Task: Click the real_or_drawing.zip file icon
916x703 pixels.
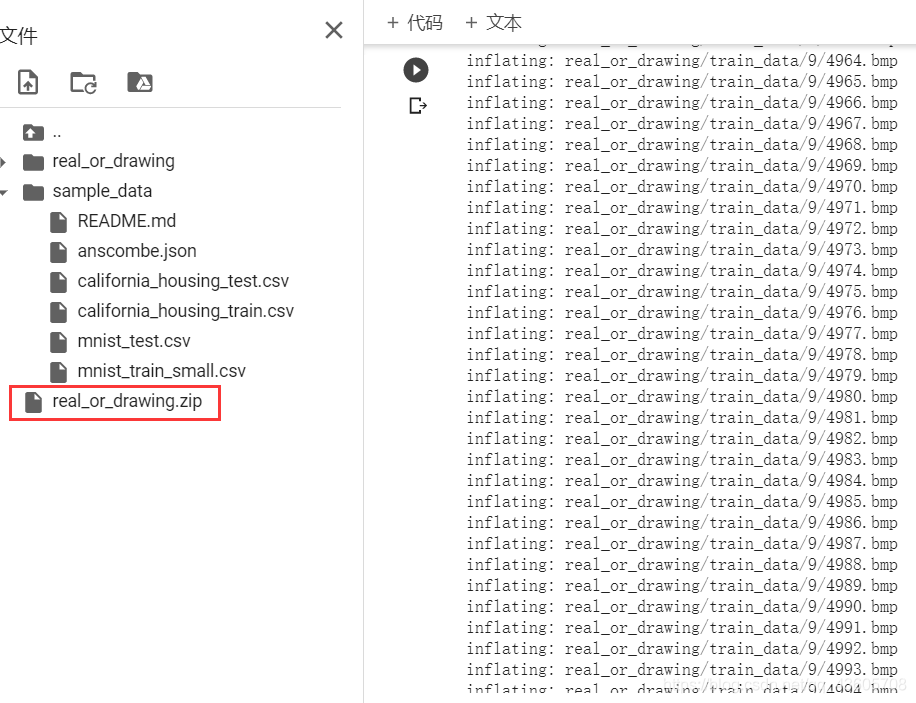Action: (x=33, y=401)
